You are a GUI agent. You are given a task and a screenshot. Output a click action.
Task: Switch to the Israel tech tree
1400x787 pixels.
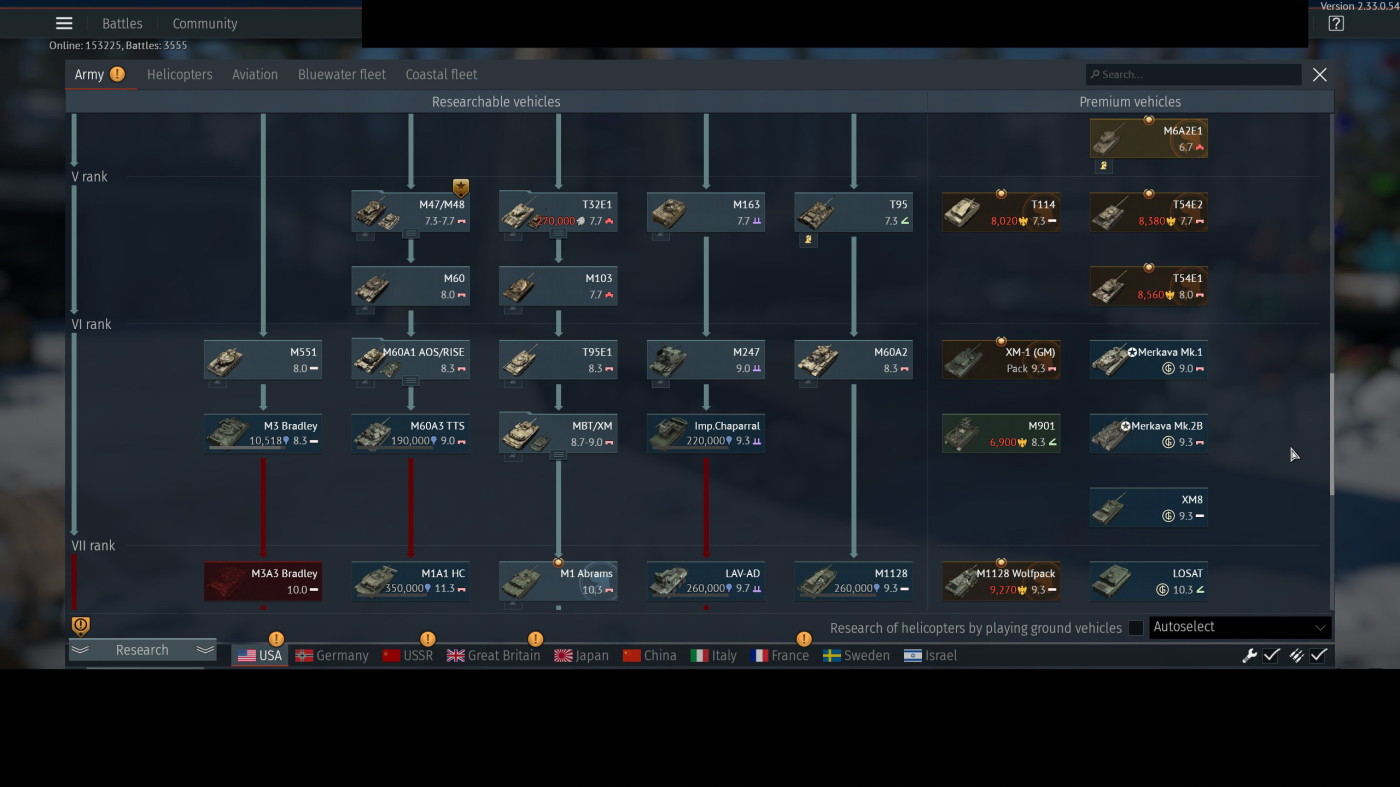(930, 656)
